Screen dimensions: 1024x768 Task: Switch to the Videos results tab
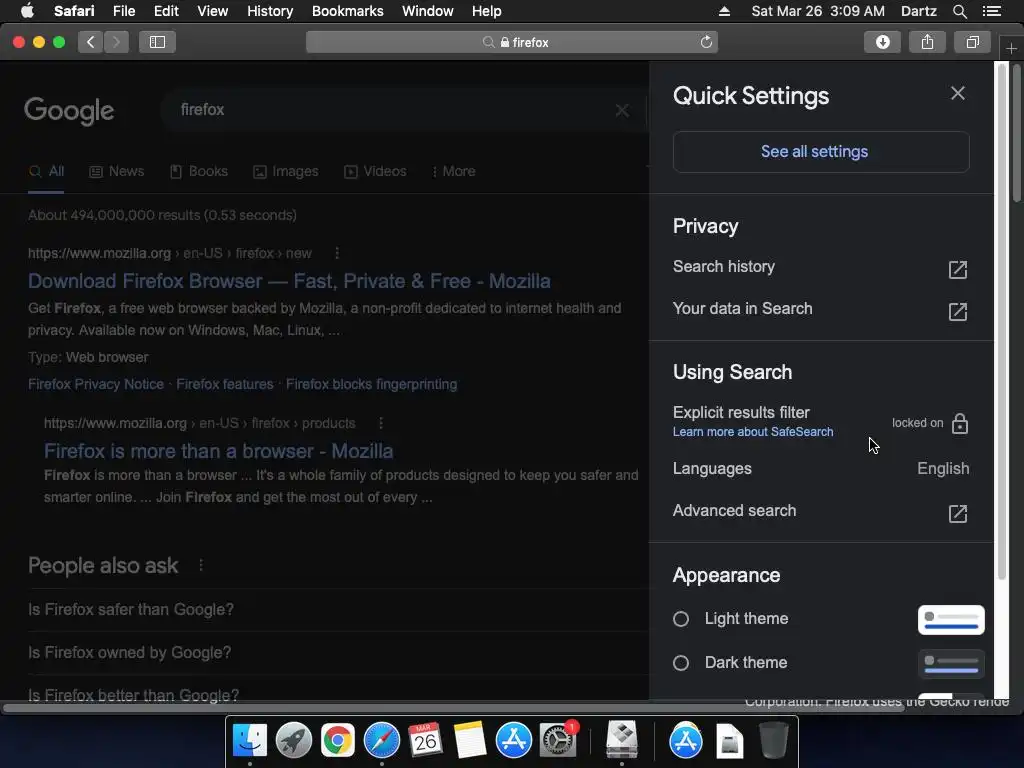(375, 172)
